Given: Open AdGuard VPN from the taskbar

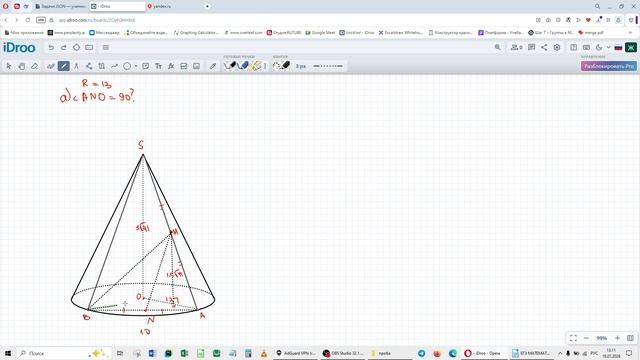Looking at the screenshot, I should tap(296, 353).
